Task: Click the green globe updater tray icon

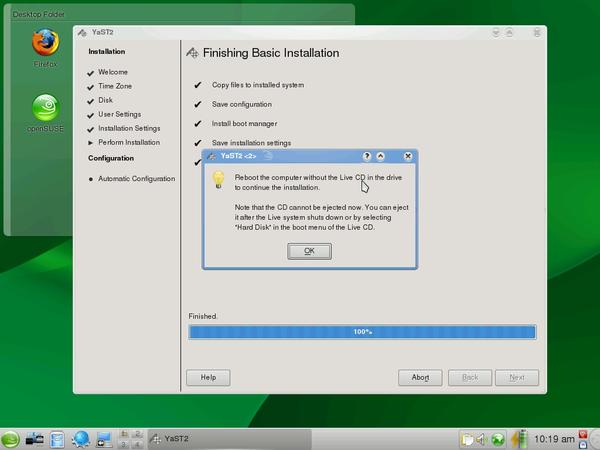Action: click(498, 439)
